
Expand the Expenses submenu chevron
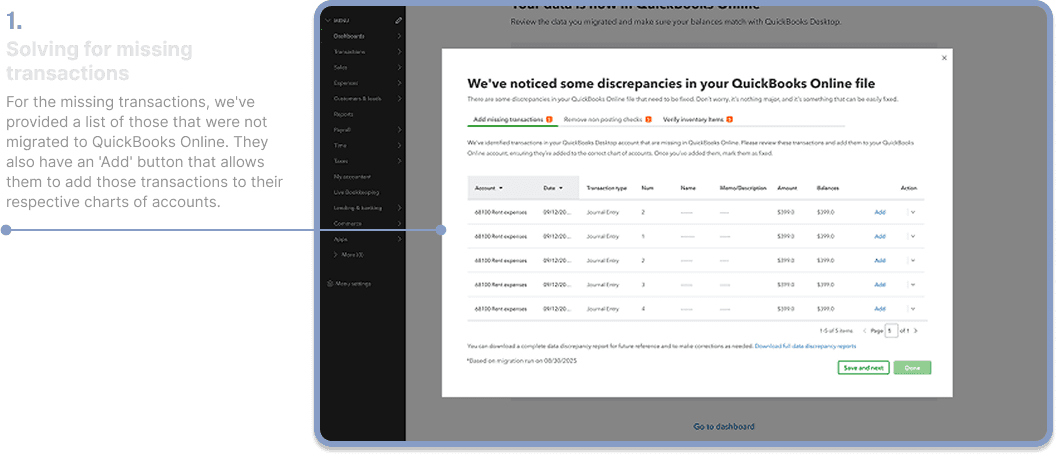[x=399, y=83]
